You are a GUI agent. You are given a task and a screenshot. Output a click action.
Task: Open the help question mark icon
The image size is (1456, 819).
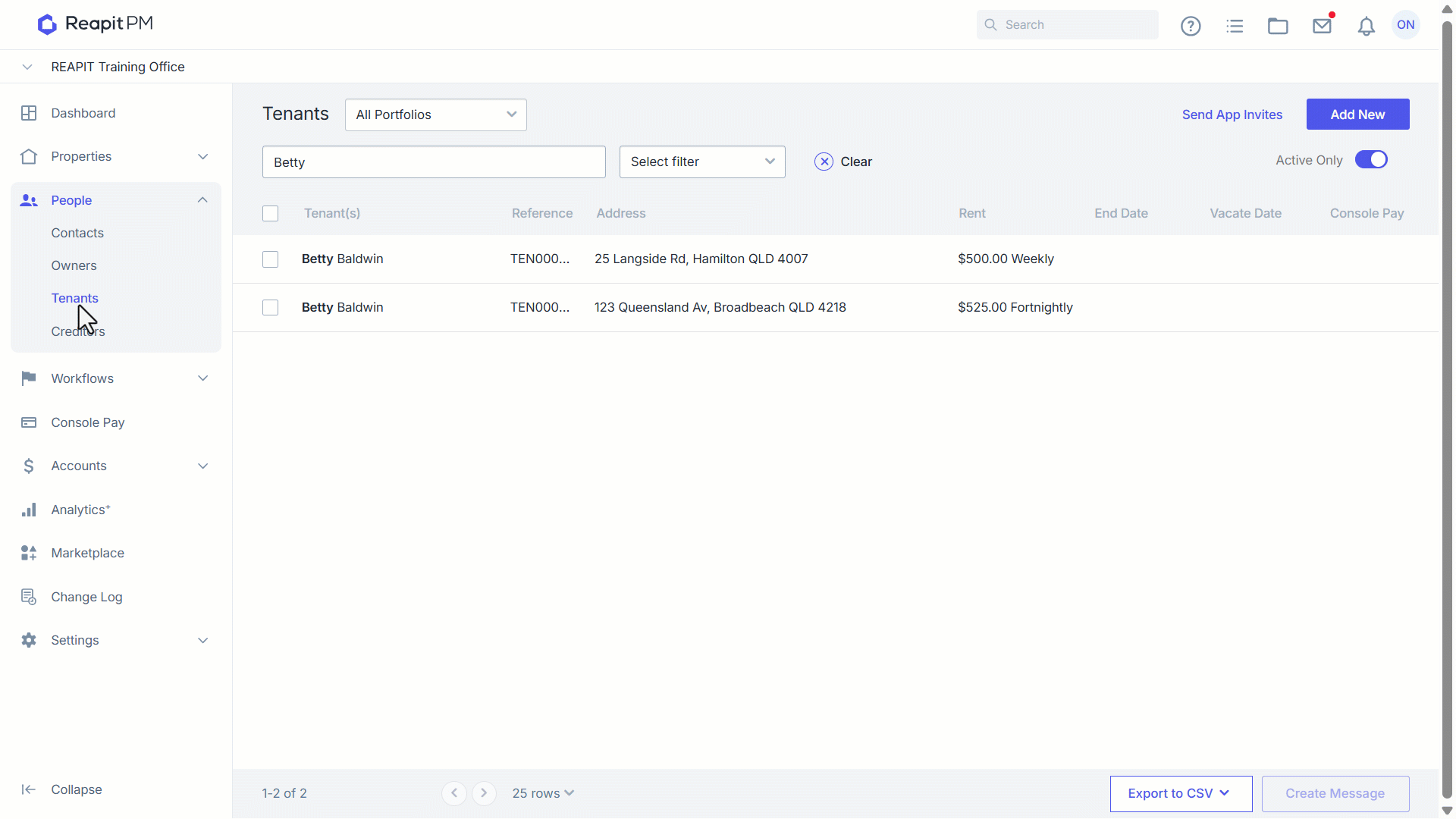click(1191, 26)
